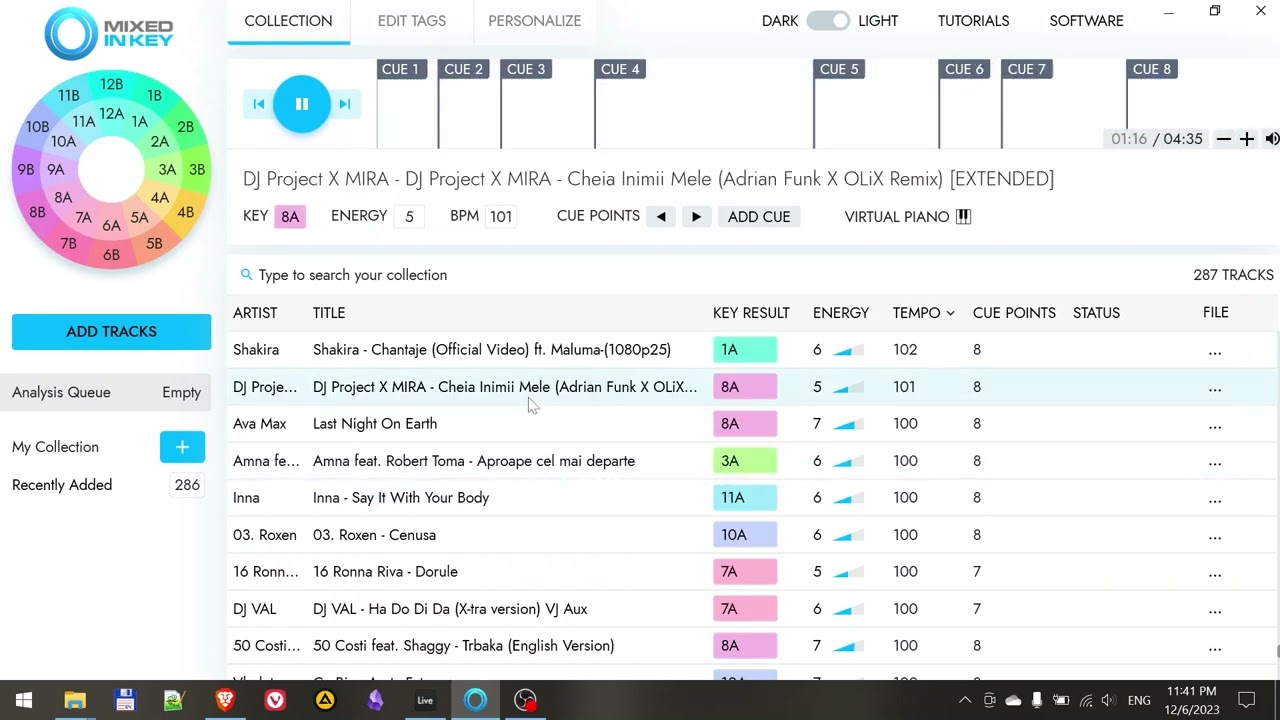1280x720 pixels.
Task: Open the Windows notification center
Action: [x=1247, y=700]
